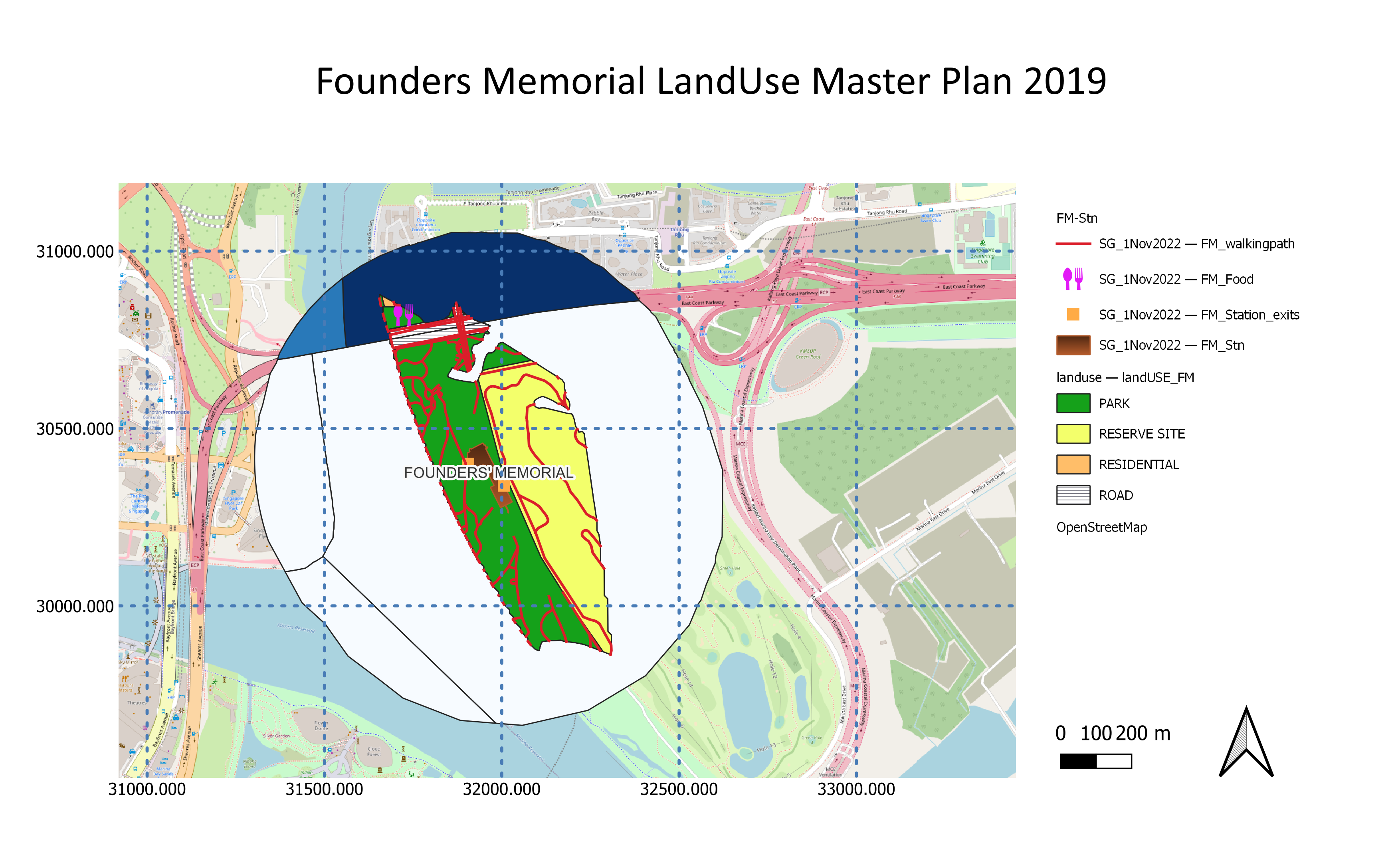Click the orange FM_Station_exits legend square
This screenshot has height=853, width=1400.
pos(1073,314)
